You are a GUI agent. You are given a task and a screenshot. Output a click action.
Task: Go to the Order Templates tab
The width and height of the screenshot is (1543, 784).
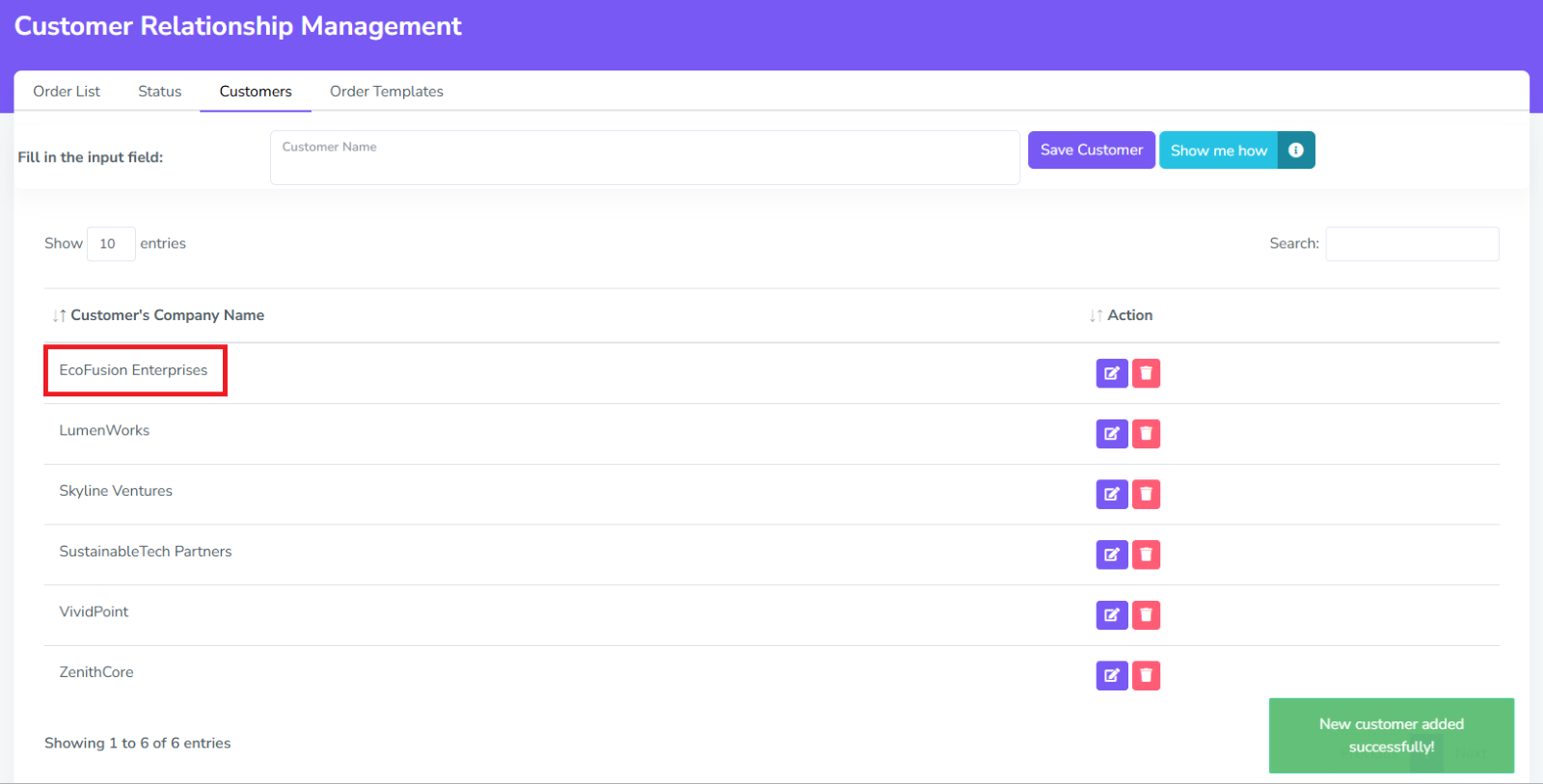(x=387, y=92)
